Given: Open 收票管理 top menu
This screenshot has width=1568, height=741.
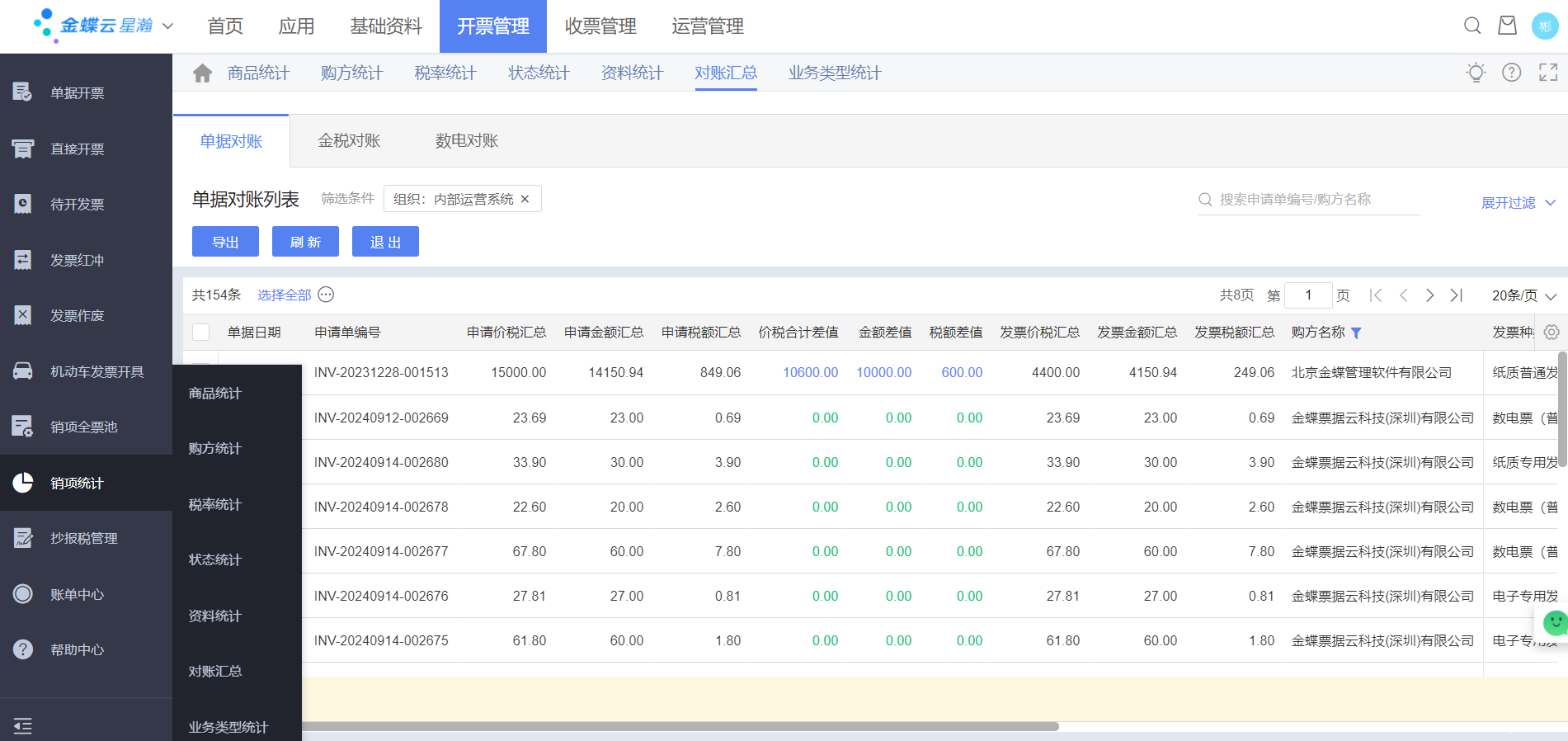Looking at the screenshot, I should pos(600,26).
